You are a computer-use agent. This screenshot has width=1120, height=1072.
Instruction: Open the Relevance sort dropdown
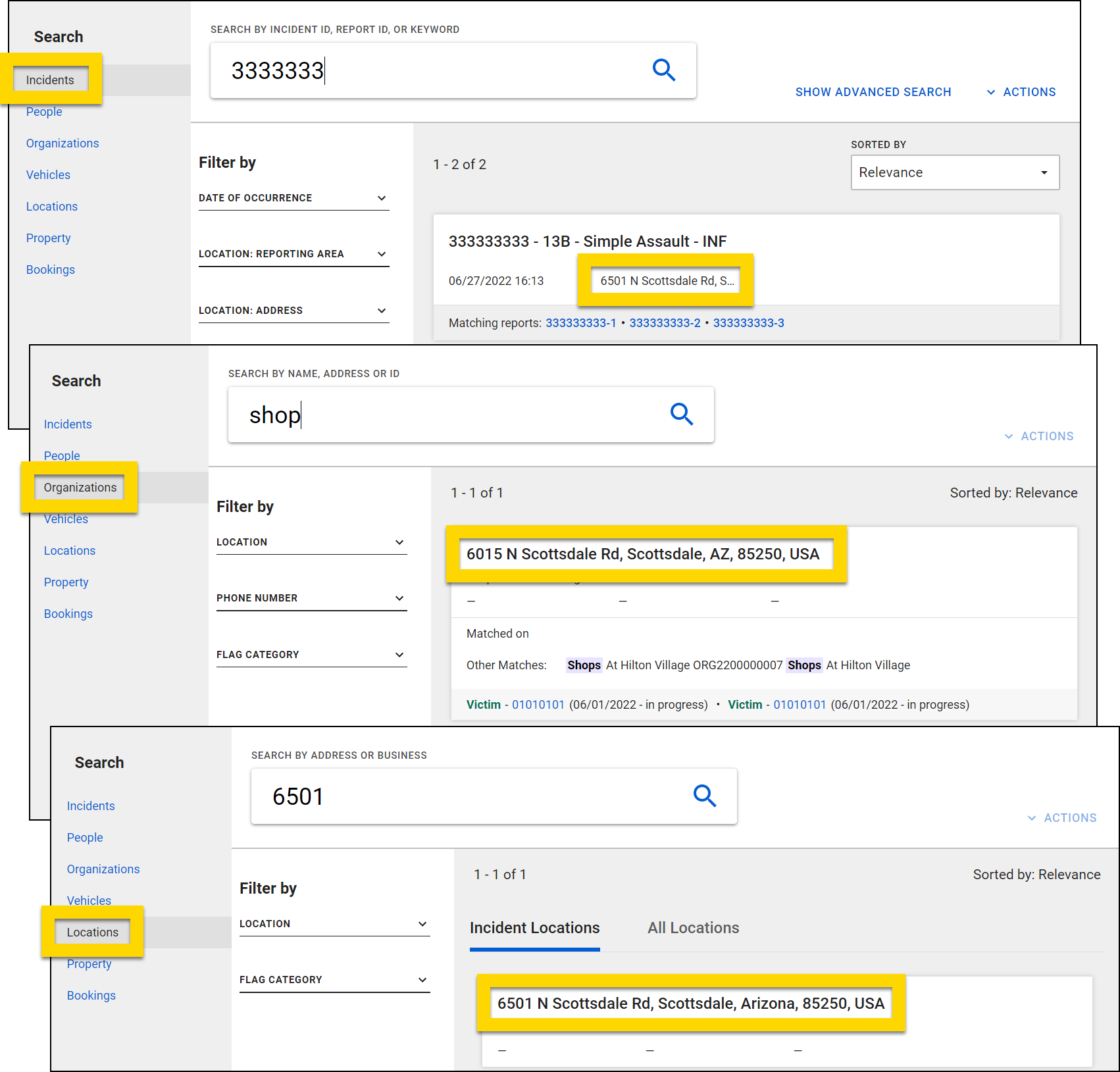[x=954, y=172]
